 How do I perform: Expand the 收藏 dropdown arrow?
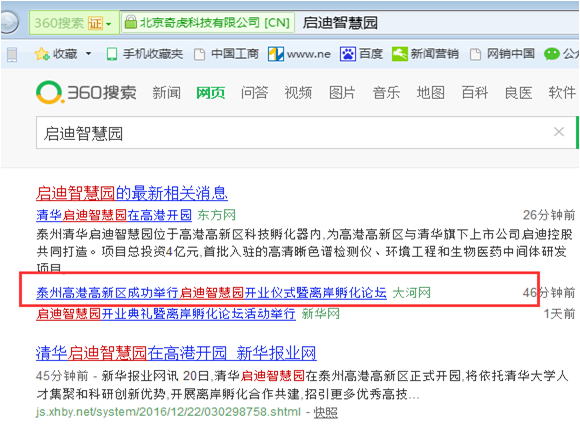[88, 54]
